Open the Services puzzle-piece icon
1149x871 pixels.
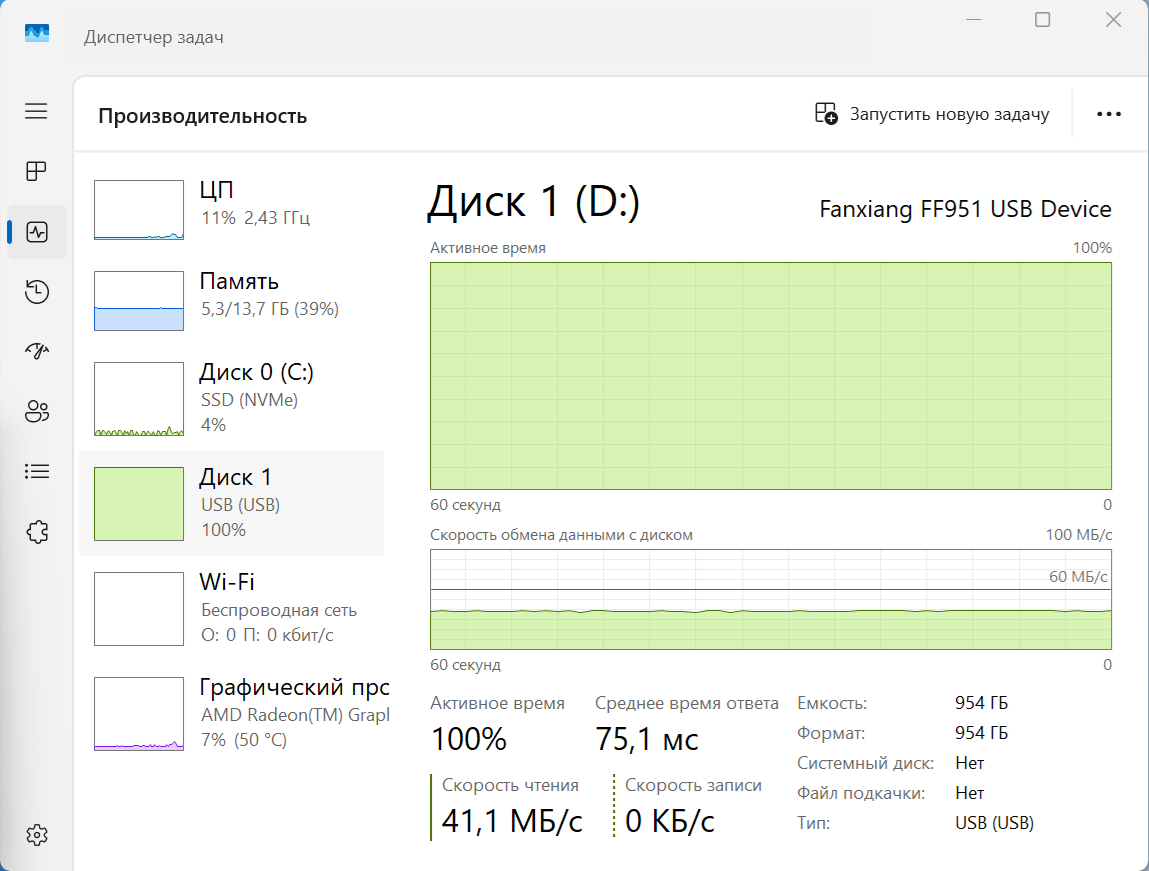[x=36, y=531]
